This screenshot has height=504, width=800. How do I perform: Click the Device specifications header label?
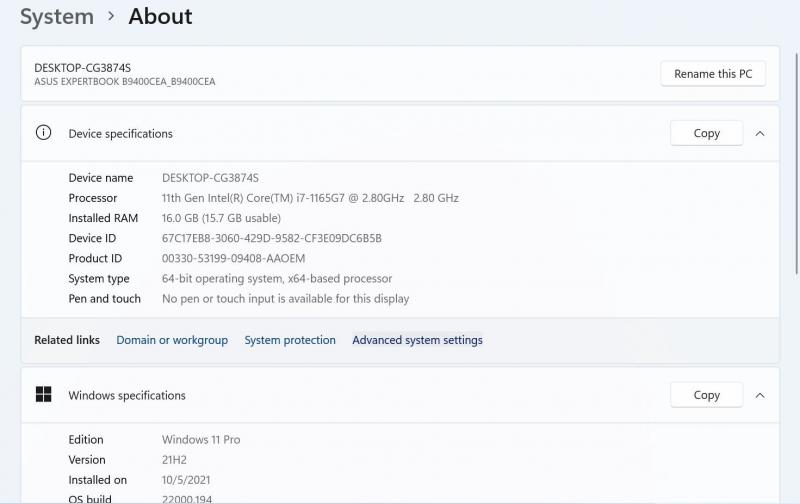coord(120,133)
